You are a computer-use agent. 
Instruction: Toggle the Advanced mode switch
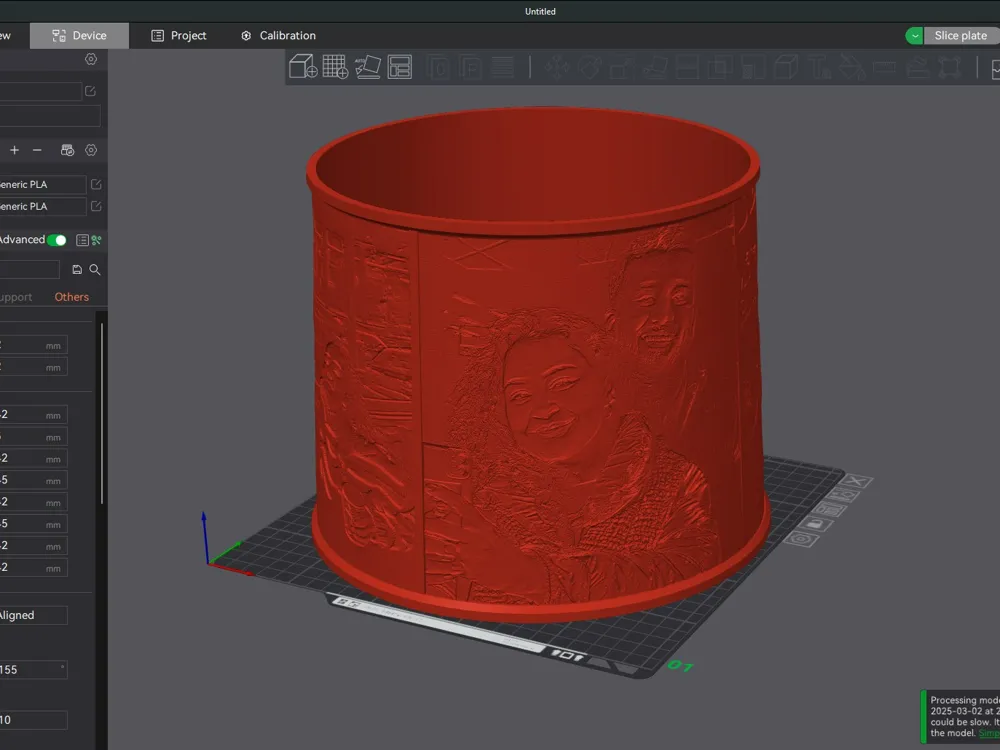point(57,240)
